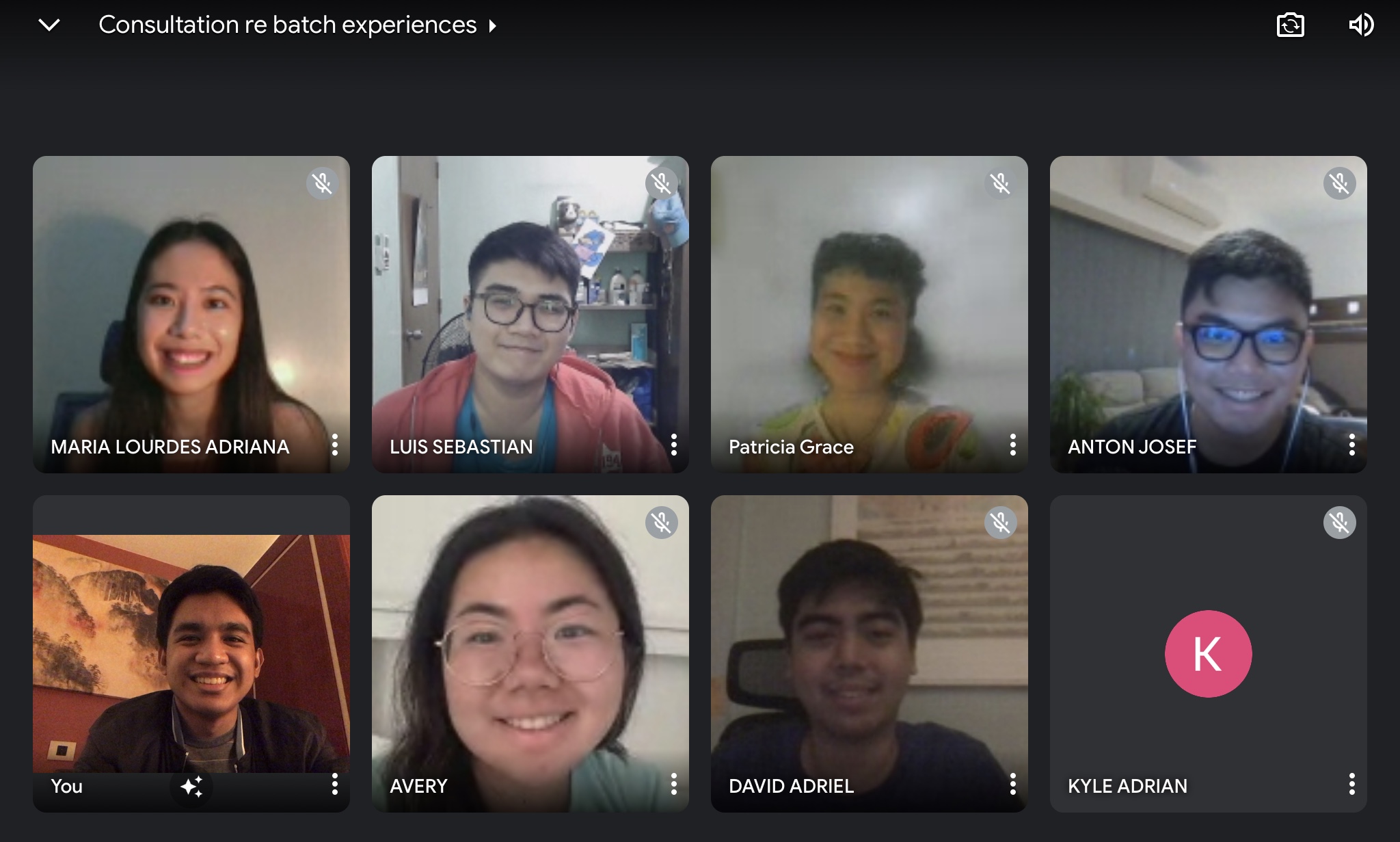The image size is (1400, 842).
Task: Open visual effects sparkle icon on your tile
Action: [x=191, y=787]
